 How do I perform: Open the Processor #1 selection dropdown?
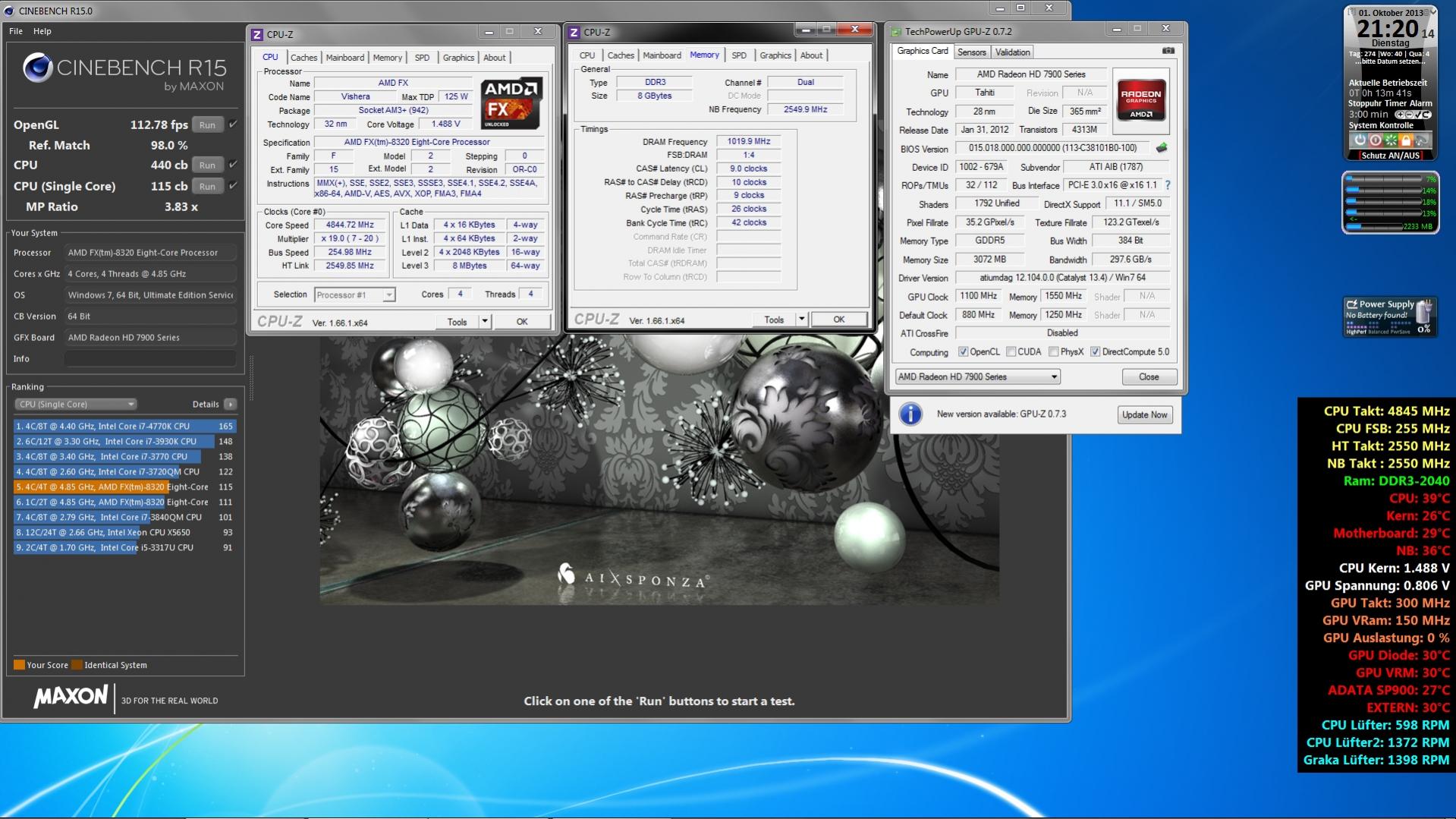(354, 295)
